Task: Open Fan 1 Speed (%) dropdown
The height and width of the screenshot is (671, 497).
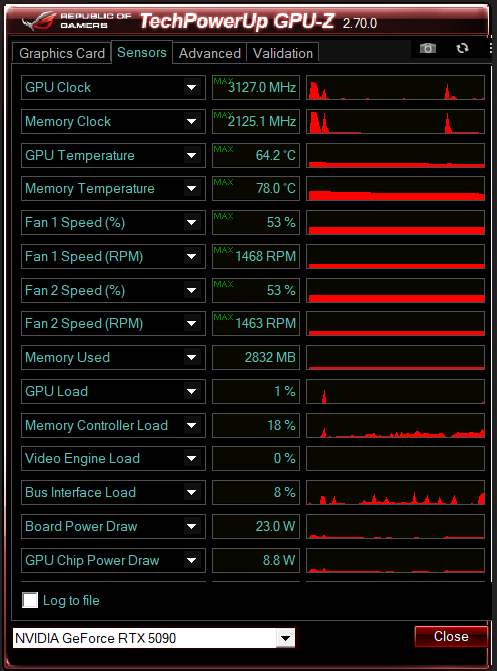Action: point(191,223)
